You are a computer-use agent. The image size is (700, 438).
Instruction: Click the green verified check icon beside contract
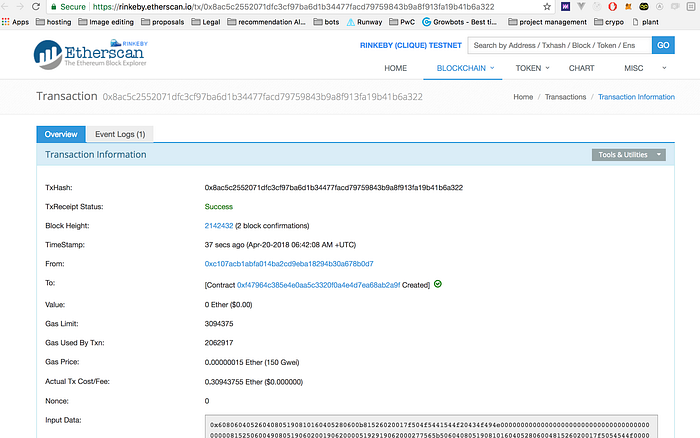coord(438,284)
